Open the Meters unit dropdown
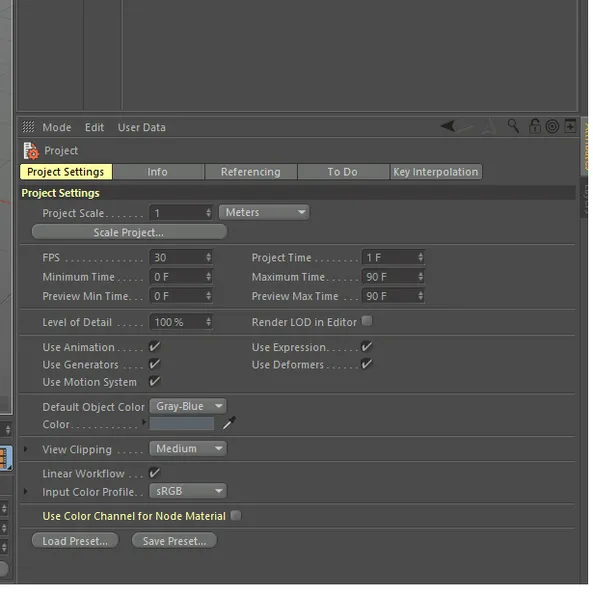Image resolution: width=593 pixels, height=596 pixels. (x=264, y=212)
